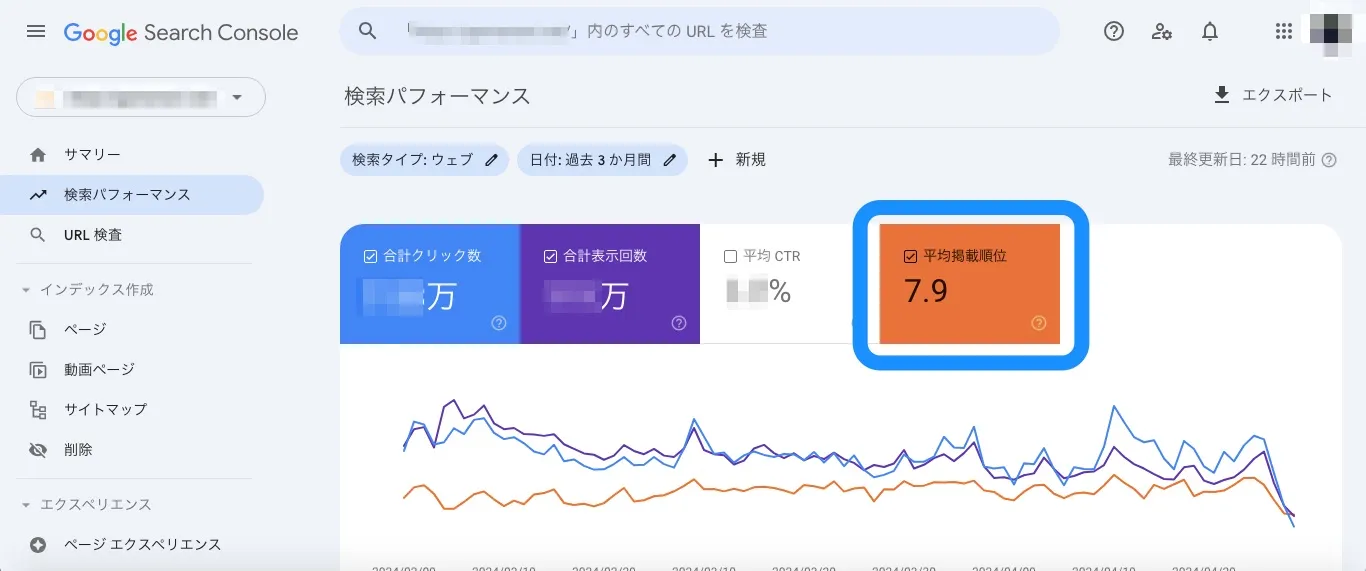
Task: Uncheck 平均掲載順位 checkbox
Action: (910, 256)
